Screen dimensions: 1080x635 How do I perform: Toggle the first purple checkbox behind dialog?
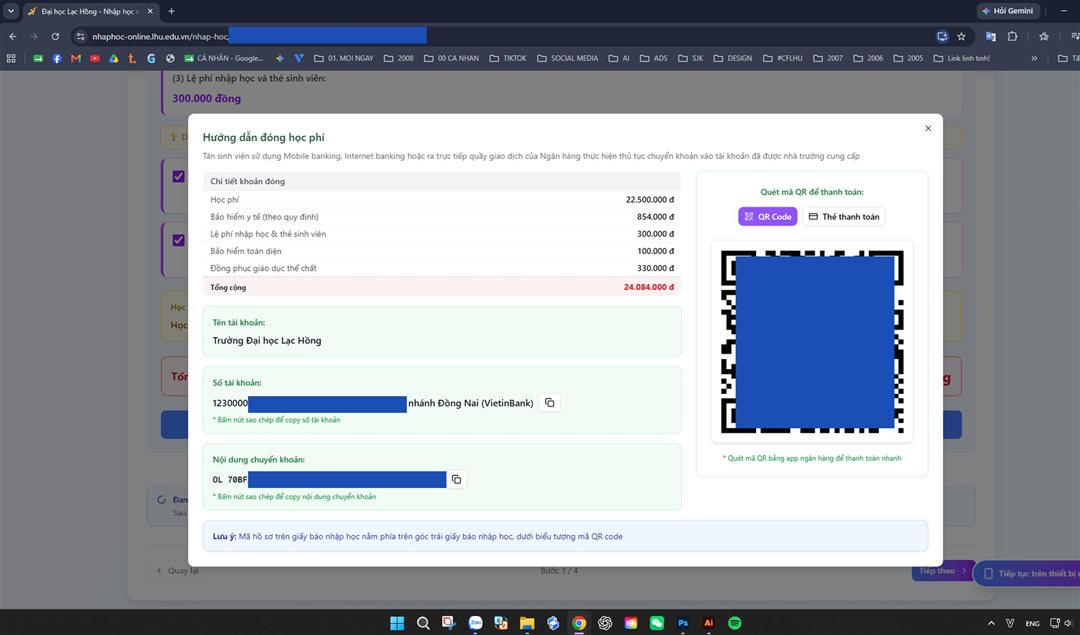tap(178, 176)
